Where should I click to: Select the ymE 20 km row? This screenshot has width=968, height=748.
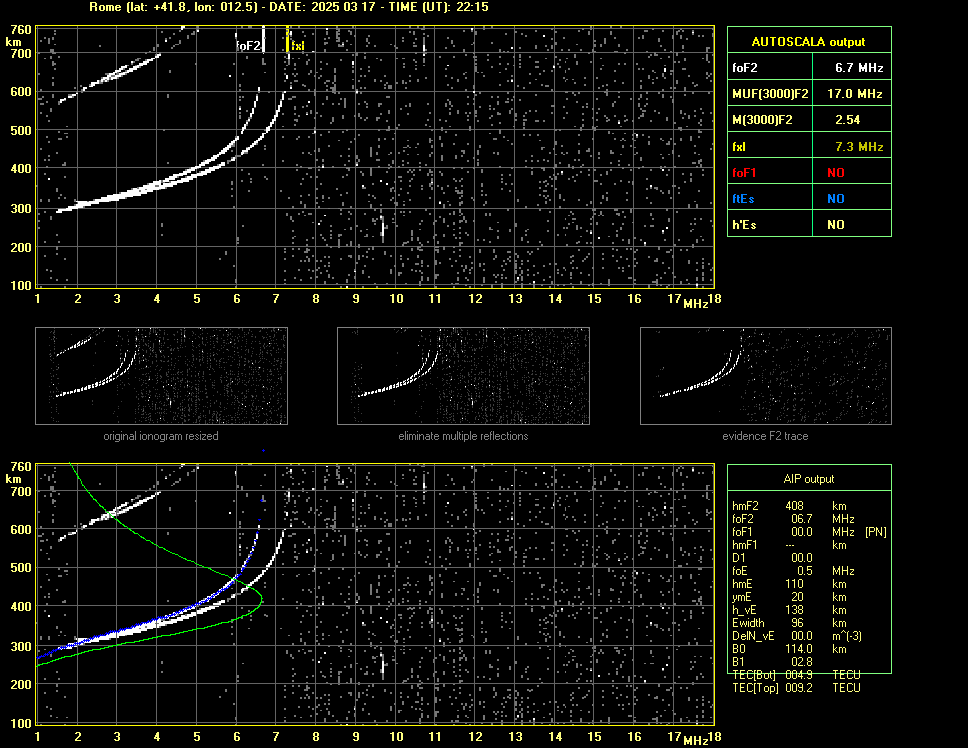point(788,597)
